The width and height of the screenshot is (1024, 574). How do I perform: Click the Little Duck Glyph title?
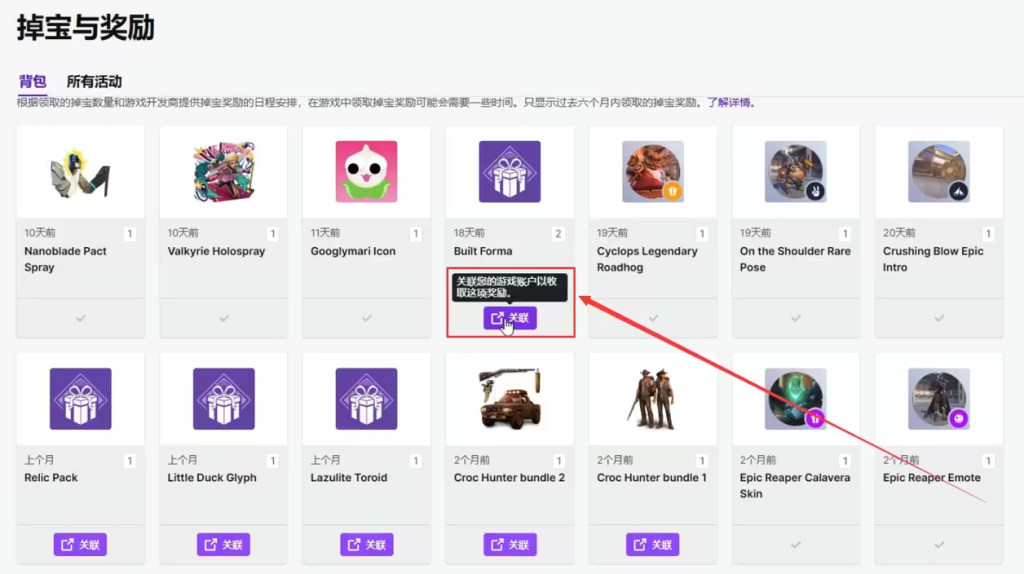tap(212, 477)
